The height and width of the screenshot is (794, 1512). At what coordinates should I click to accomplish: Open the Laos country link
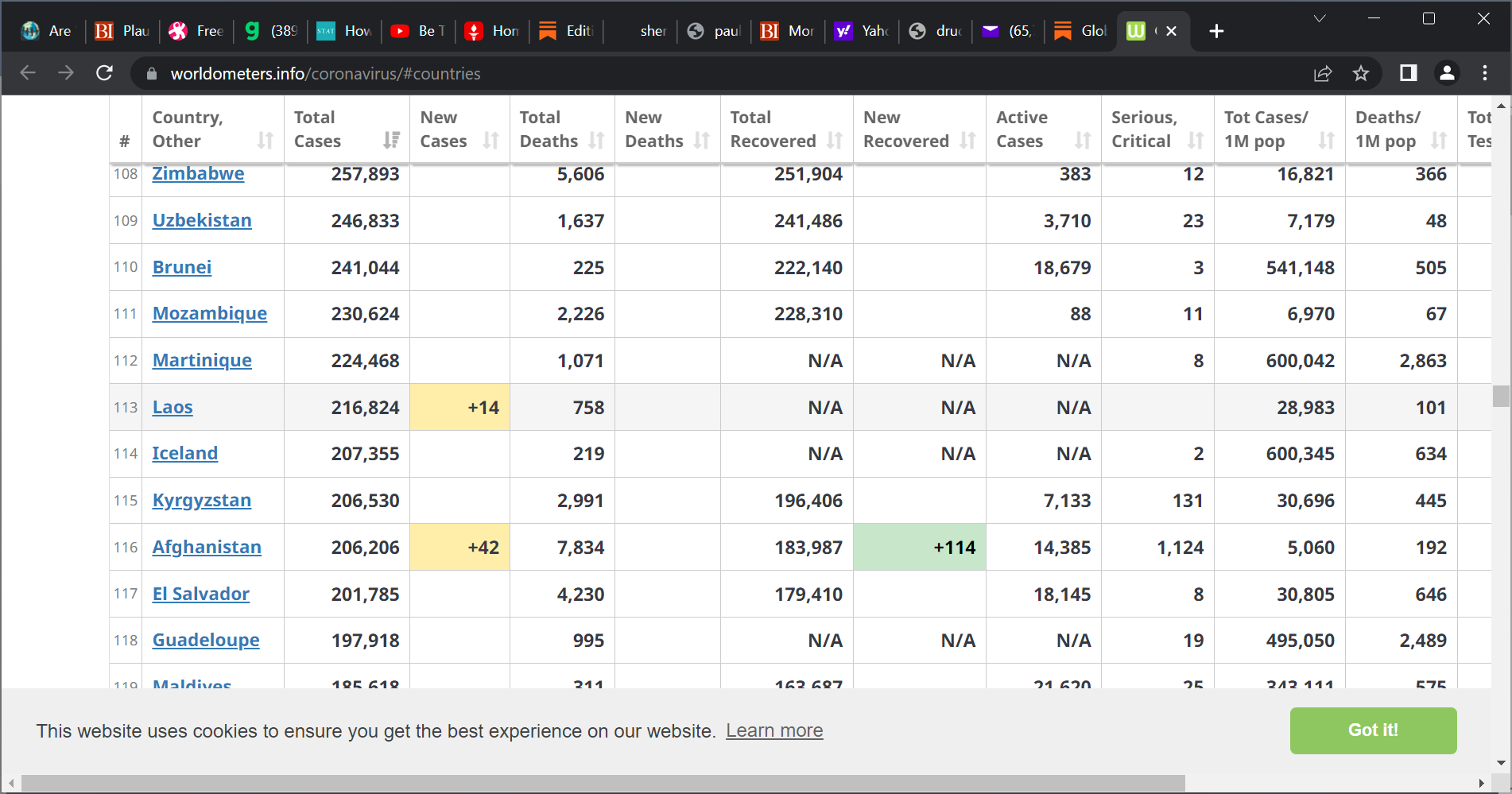pyautogui.click(x=173, y=407)
